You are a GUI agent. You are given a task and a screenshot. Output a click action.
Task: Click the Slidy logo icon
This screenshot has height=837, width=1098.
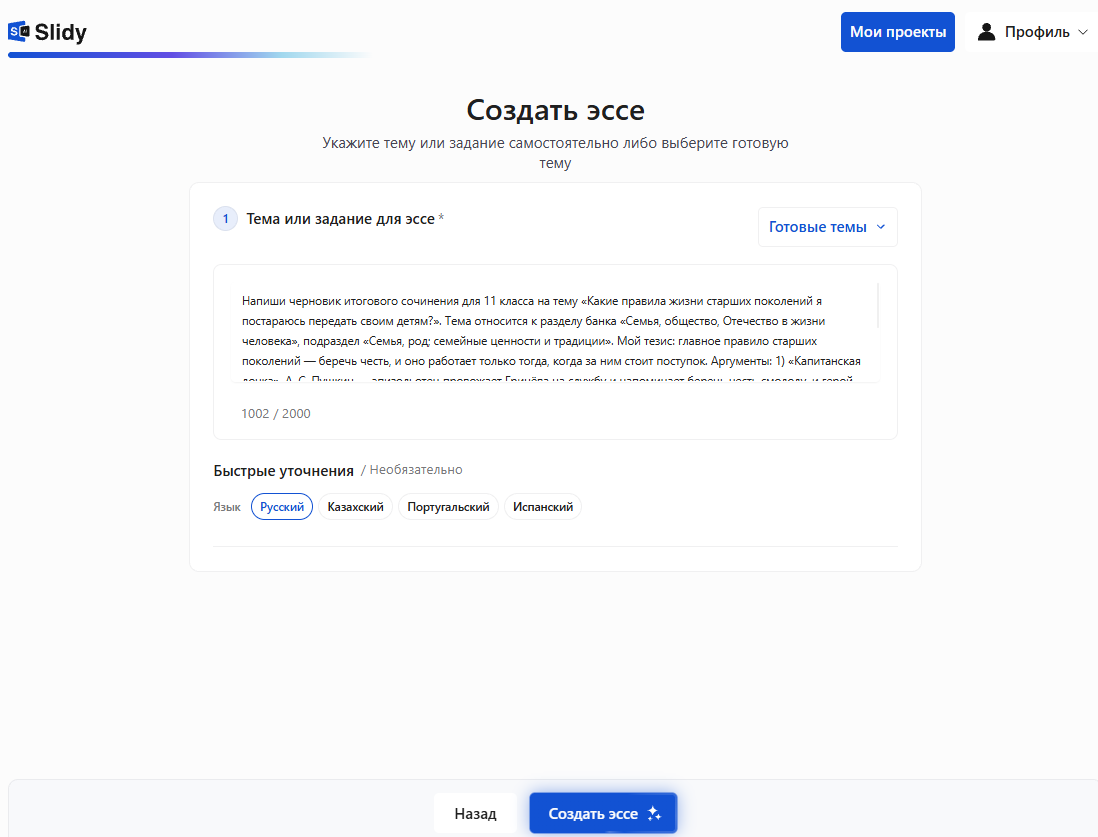point(19,32)
